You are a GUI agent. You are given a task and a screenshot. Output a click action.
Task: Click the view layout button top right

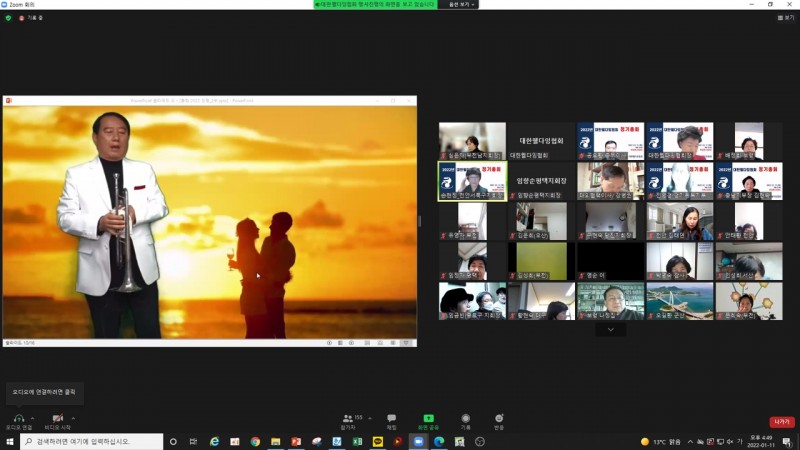pyautogui.click(x=784, y=17)
